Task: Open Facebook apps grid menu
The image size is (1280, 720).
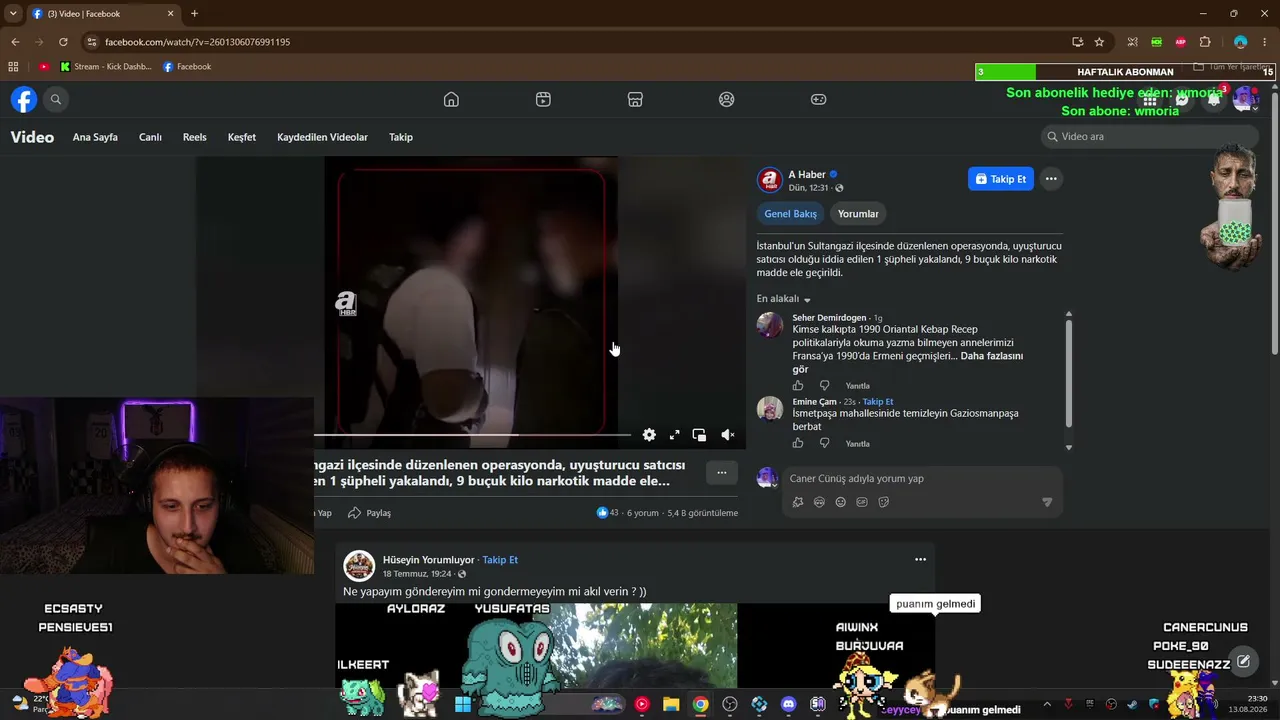Action: (1150, 100)
